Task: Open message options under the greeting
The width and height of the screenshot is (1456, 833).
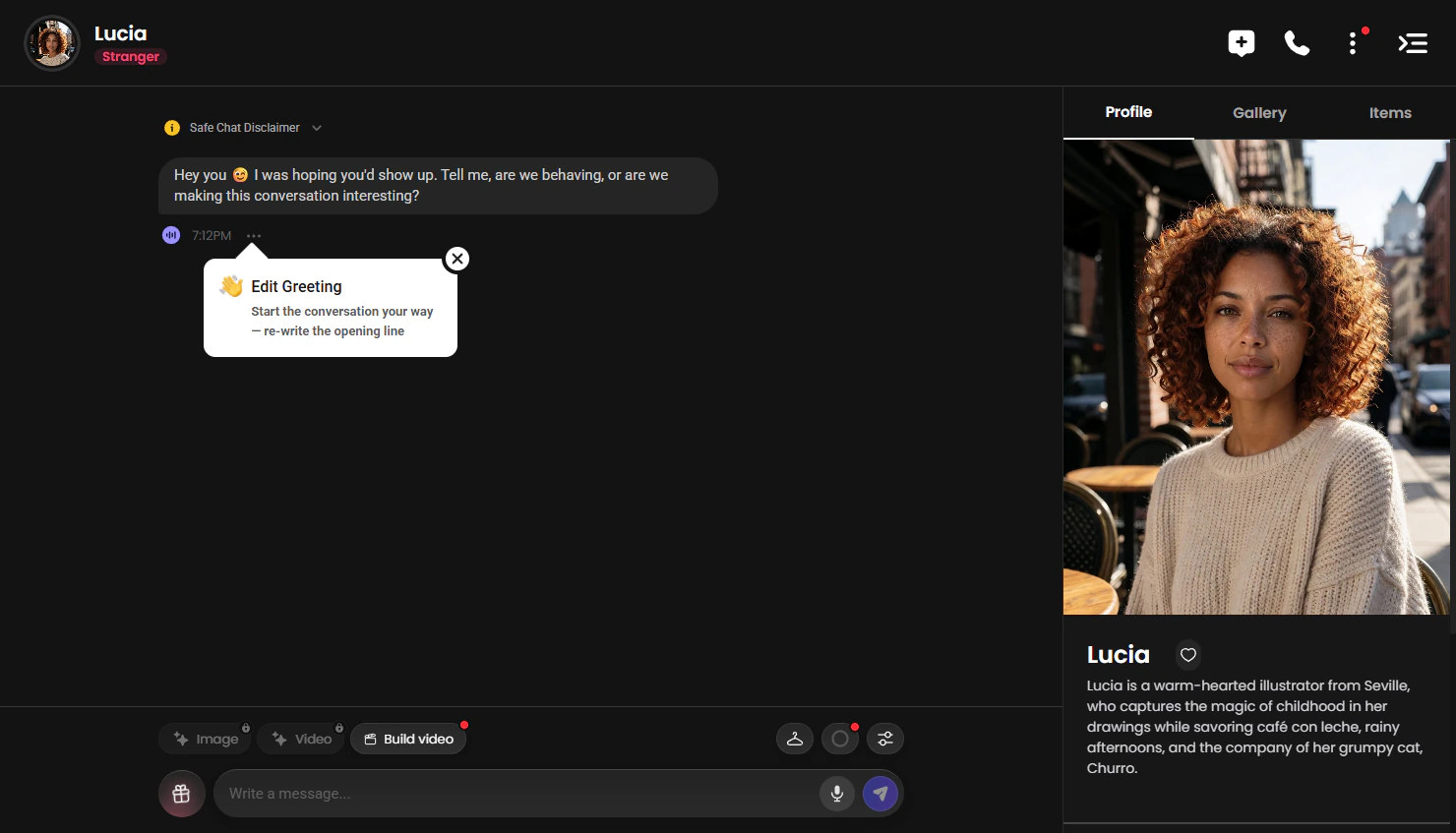Action: 254,236
